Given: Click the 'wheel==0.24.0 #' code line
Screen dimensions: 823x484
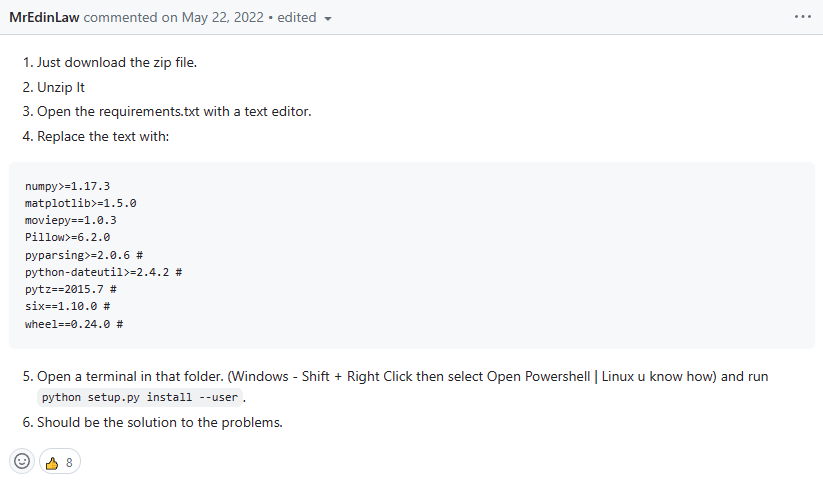Looking at the screenshot, I should pyautogui.click(x=73, y=324).
